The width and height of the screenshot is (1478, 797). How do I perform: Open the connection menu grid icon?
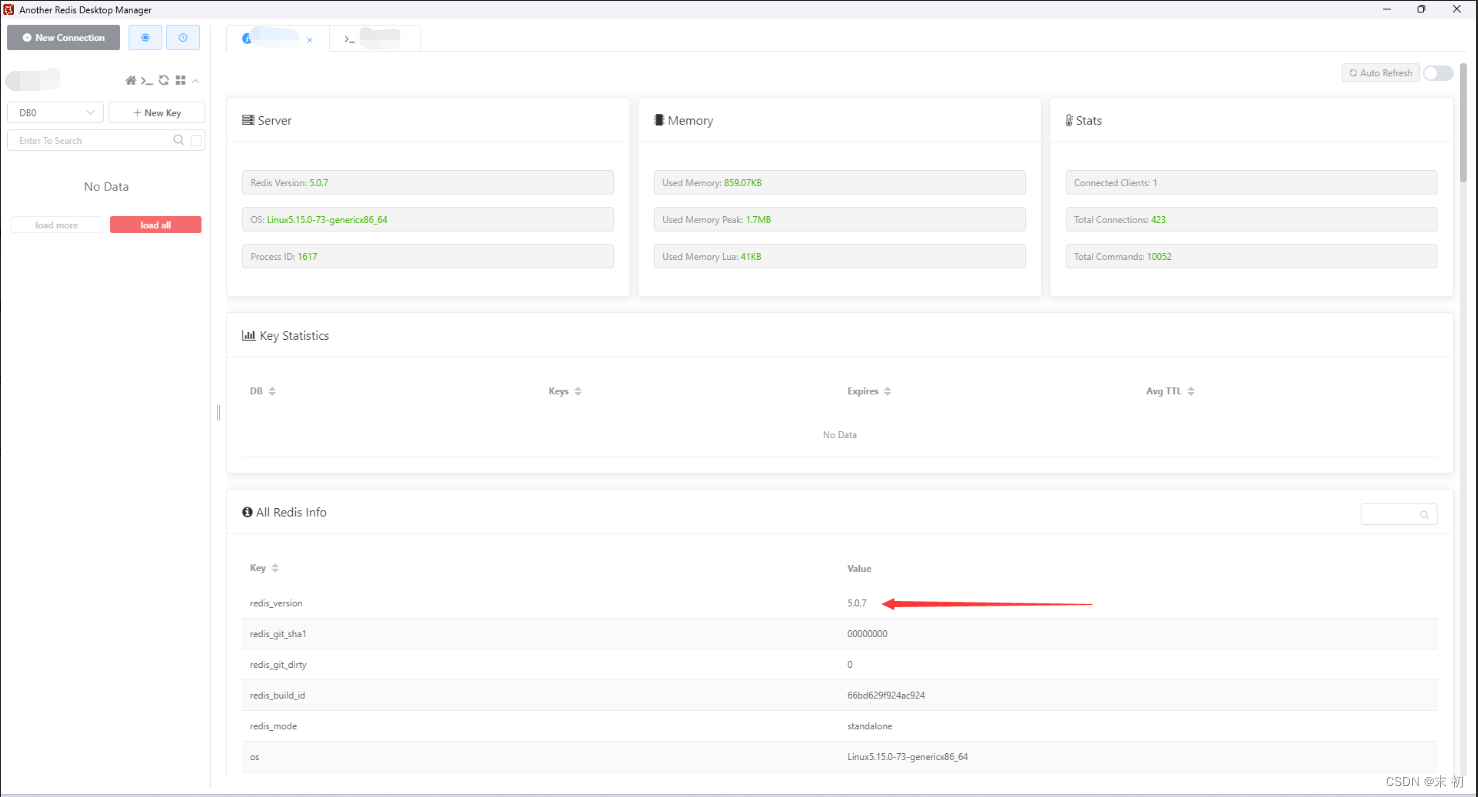click(180, 80)
